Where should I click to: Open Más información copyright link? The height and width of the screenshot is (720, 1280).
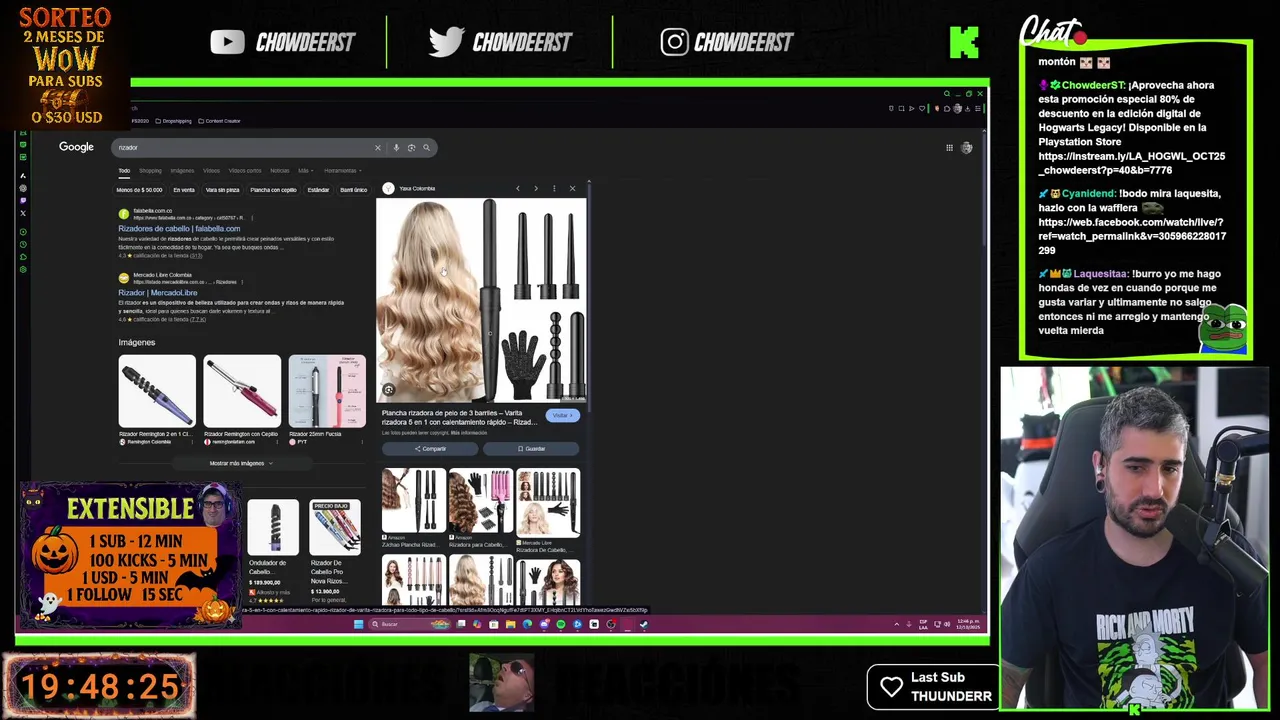pyautogui.click(x=468, y=433)
